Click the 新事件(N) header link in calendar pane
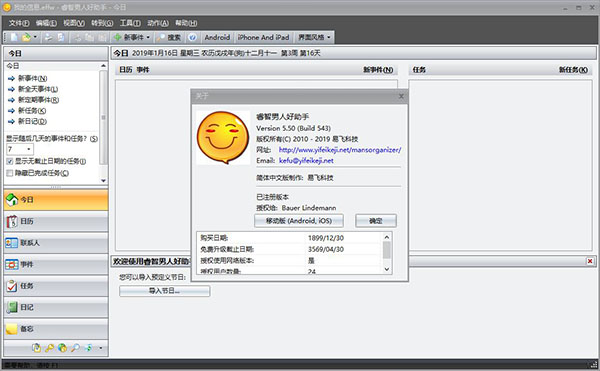600x371 pixels. tap(378, 70)
